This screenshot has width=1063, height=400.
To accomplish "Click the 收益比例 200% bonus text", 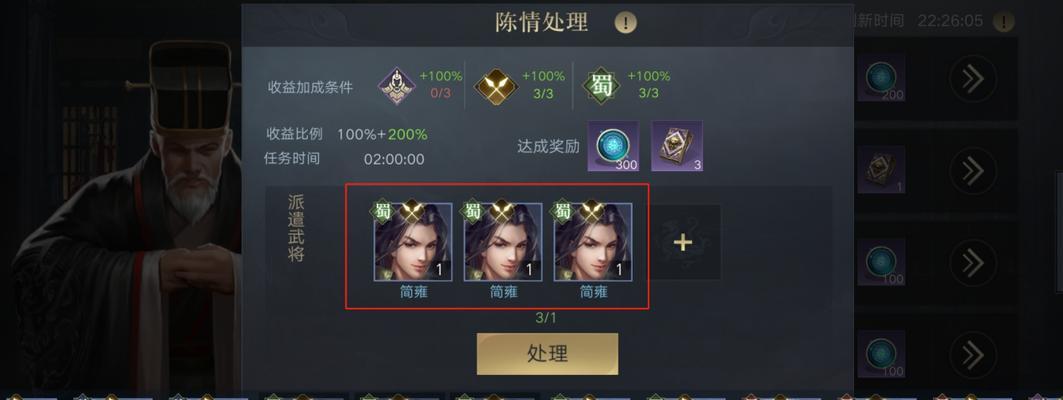I will point(407,134).
